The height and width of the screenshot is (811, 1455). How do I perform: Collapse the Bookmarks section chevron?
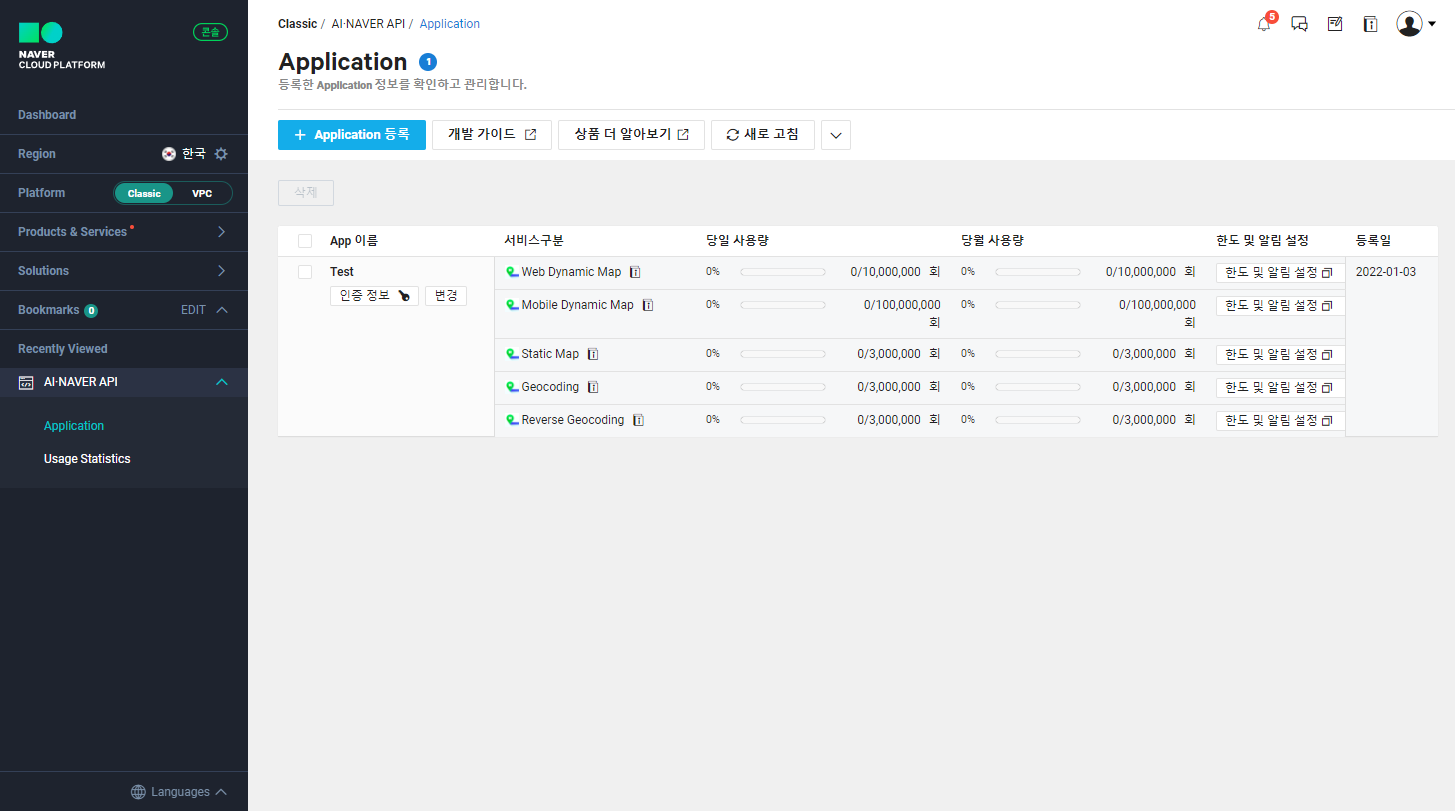(222, 310)
